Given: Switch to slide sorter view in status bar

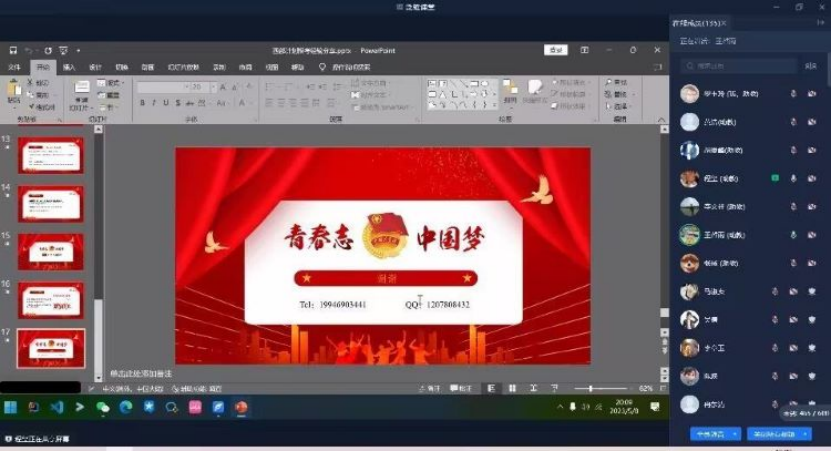Looking at the screenshot, I should (x=512, y=388).
